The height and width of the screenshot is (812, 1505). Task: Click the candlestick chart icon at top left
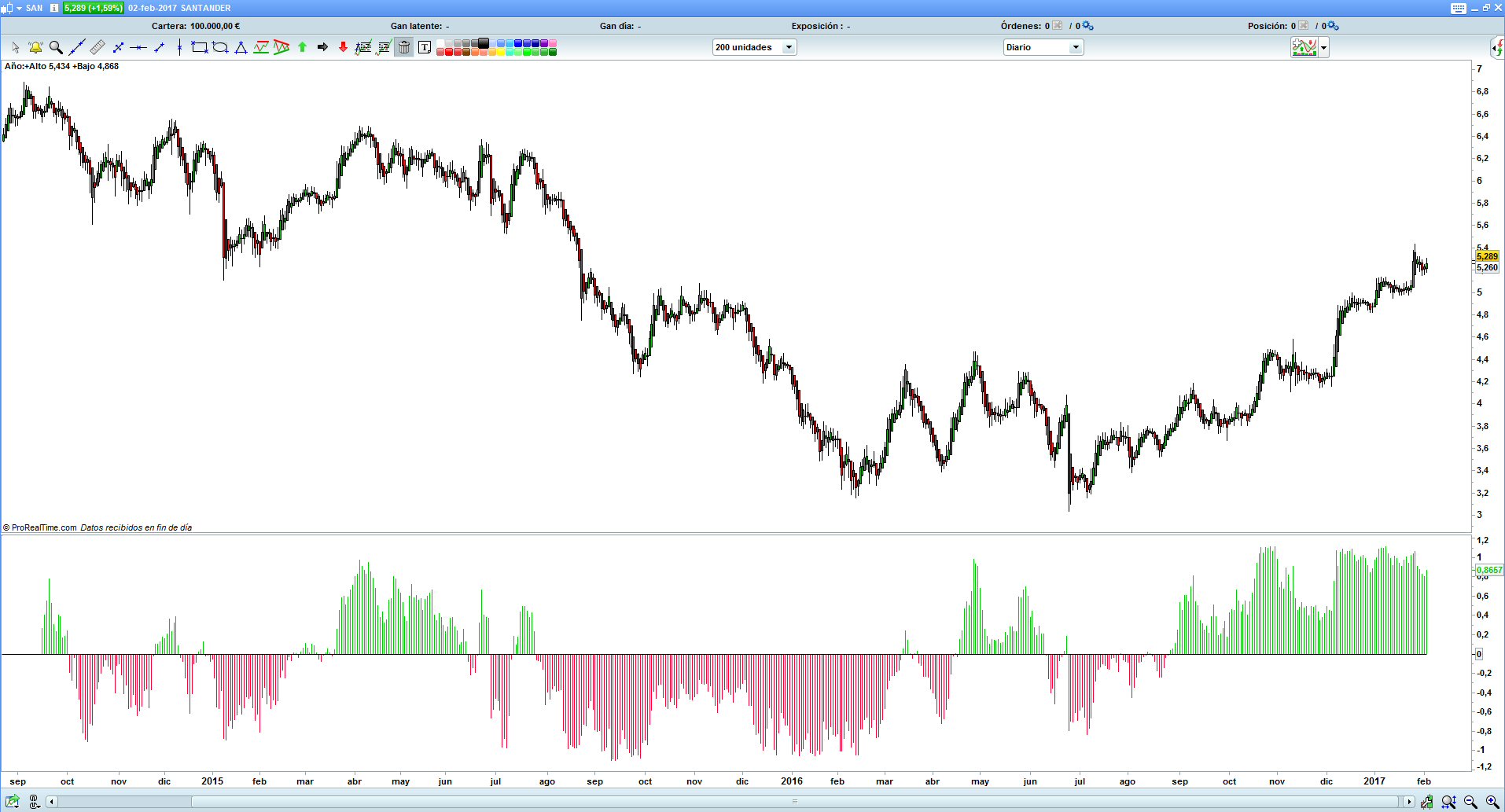[8, 8]
